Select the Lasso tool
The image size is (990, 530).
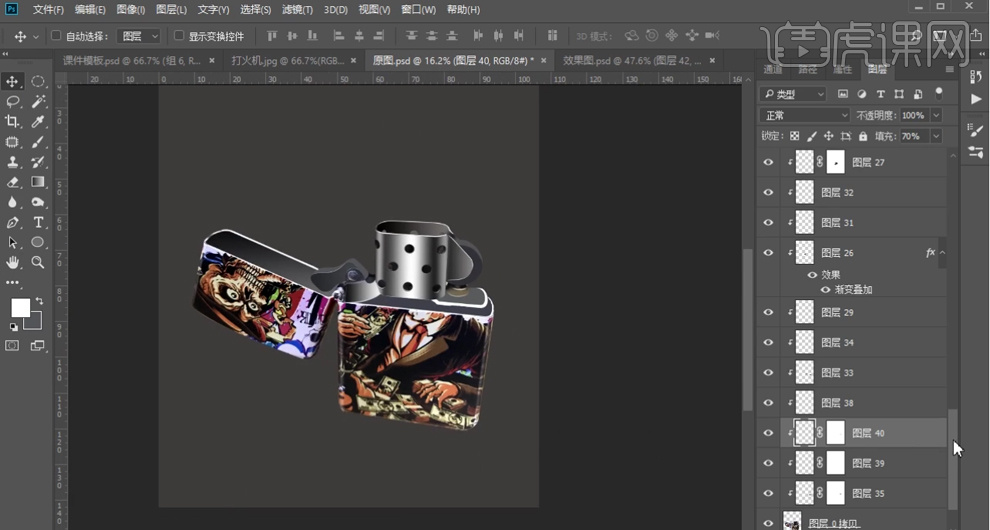tap(13, 102)
